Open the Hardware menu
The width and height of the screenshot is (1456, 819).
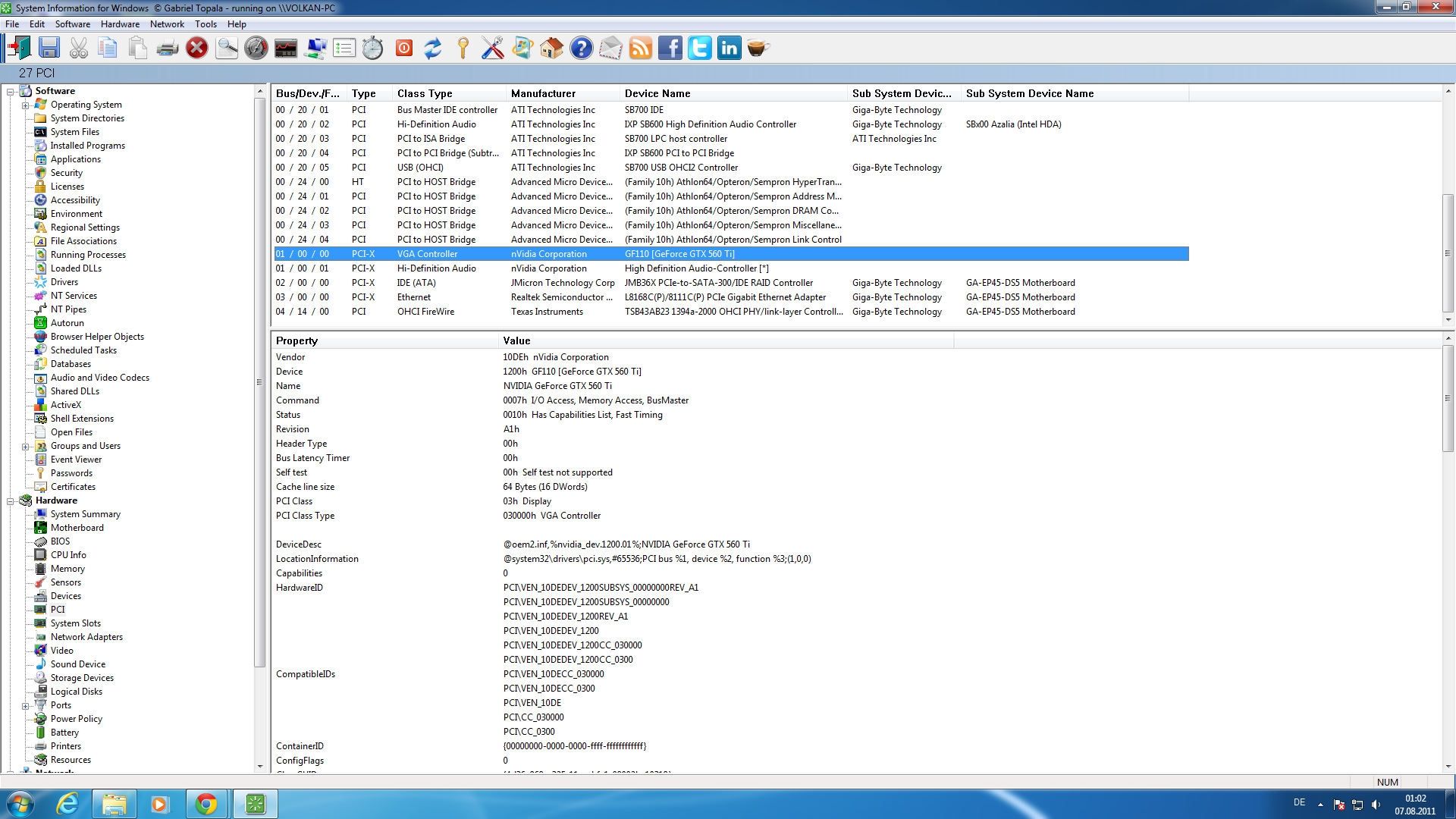tap(120, 24)
